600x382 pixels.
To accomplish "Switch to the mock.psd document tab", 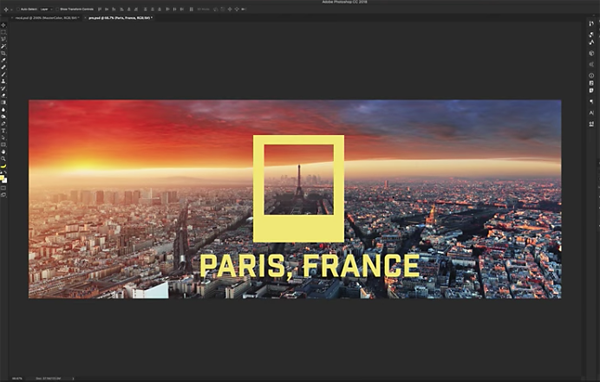I will pos(47,18).
